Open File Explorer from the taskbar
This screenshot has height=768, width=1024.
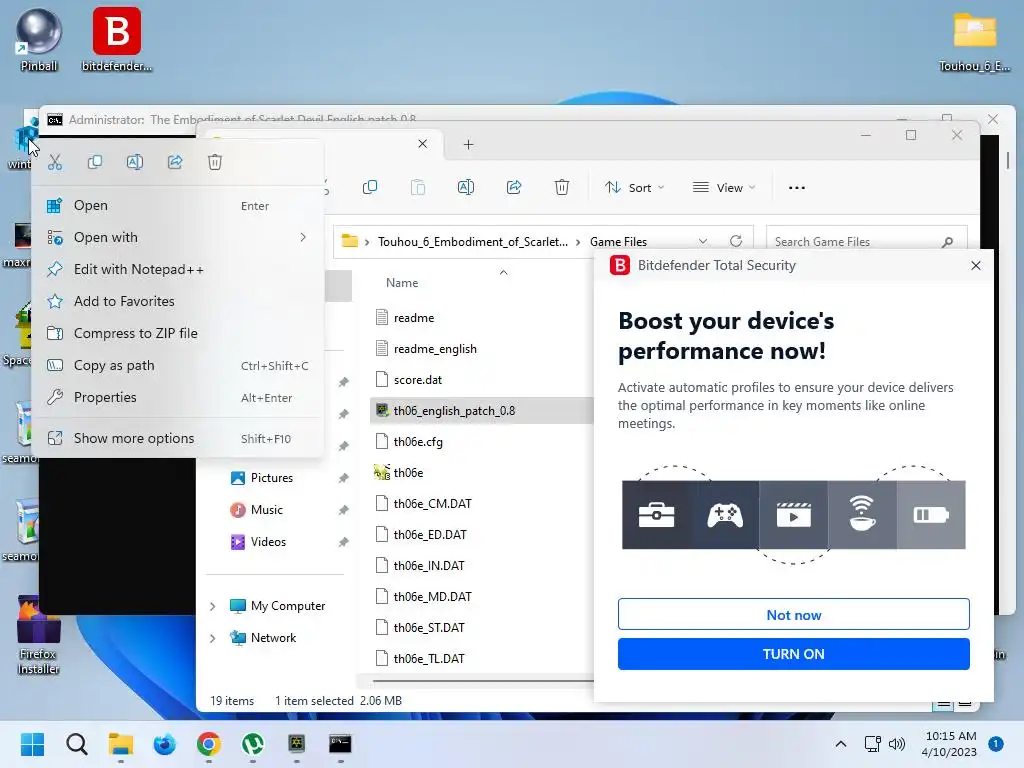[121, 744]
